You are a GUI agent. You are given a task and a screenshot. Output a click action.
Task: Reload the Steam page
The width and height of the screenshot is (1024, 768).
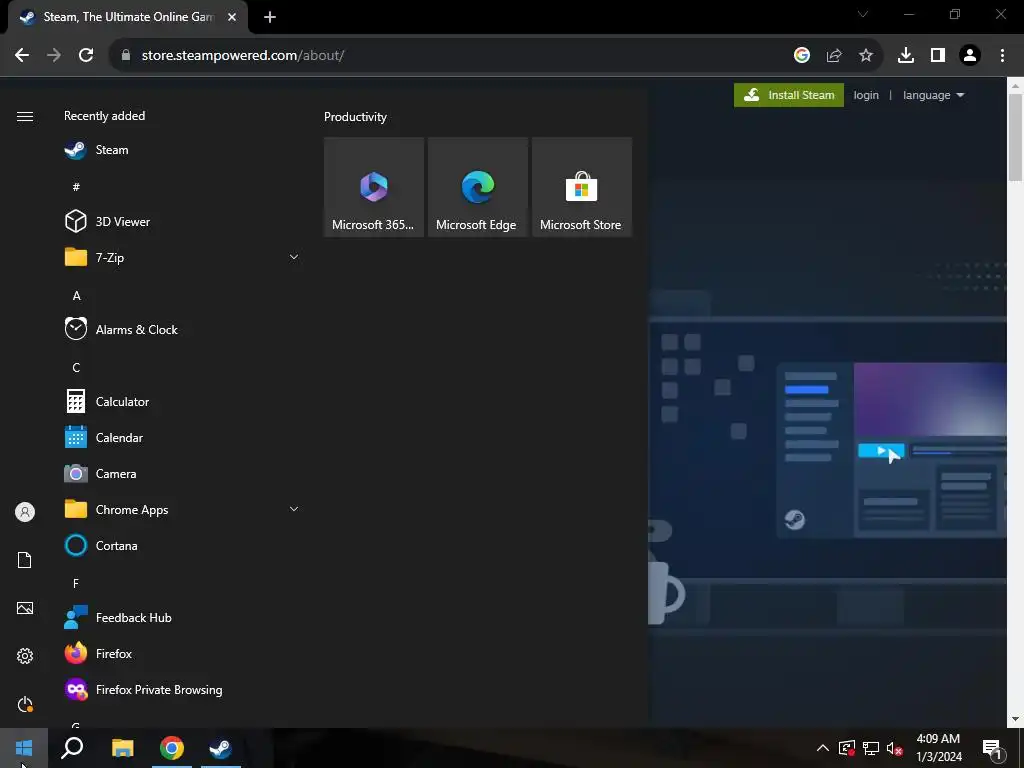(x=86, y=56)
